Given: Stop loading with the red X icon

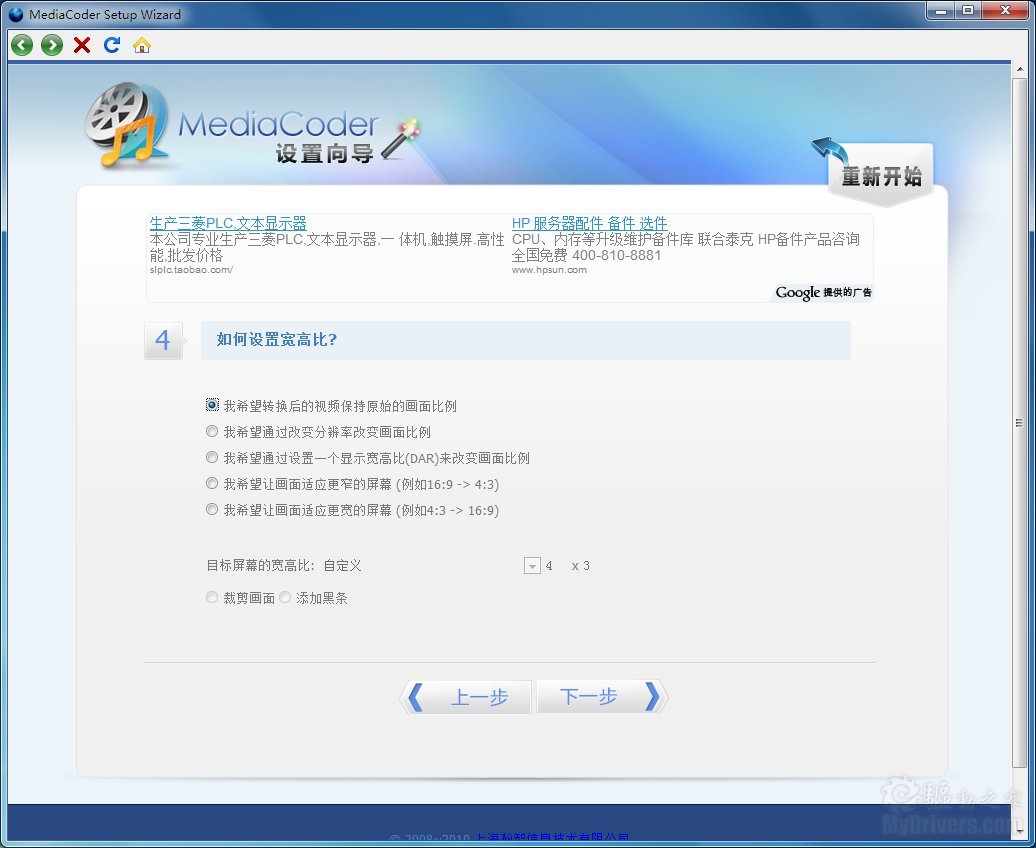Looking at the screenshot, I should (82, 45).
